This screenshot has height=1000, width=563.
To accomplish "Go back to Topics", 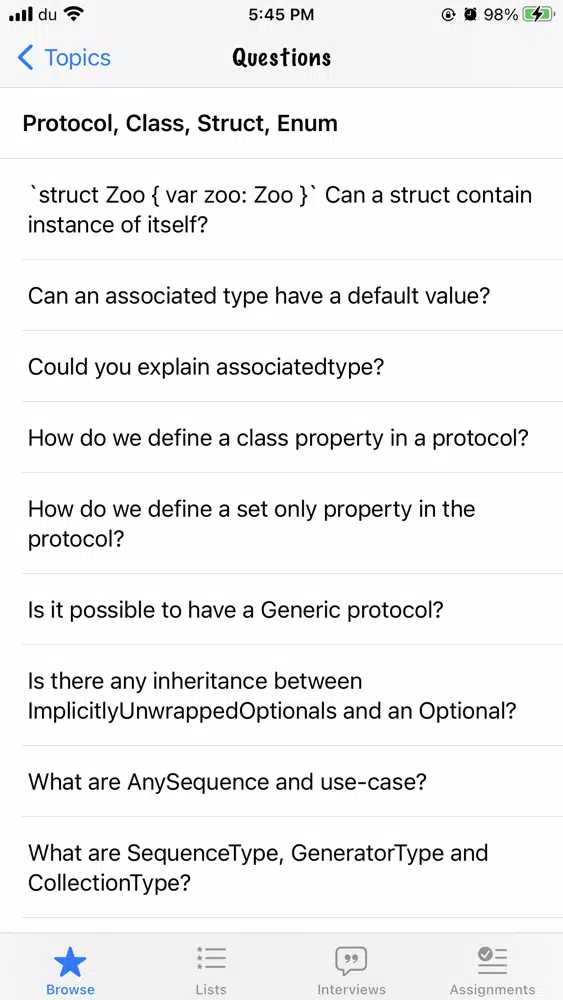I will (x=64, y=57).
